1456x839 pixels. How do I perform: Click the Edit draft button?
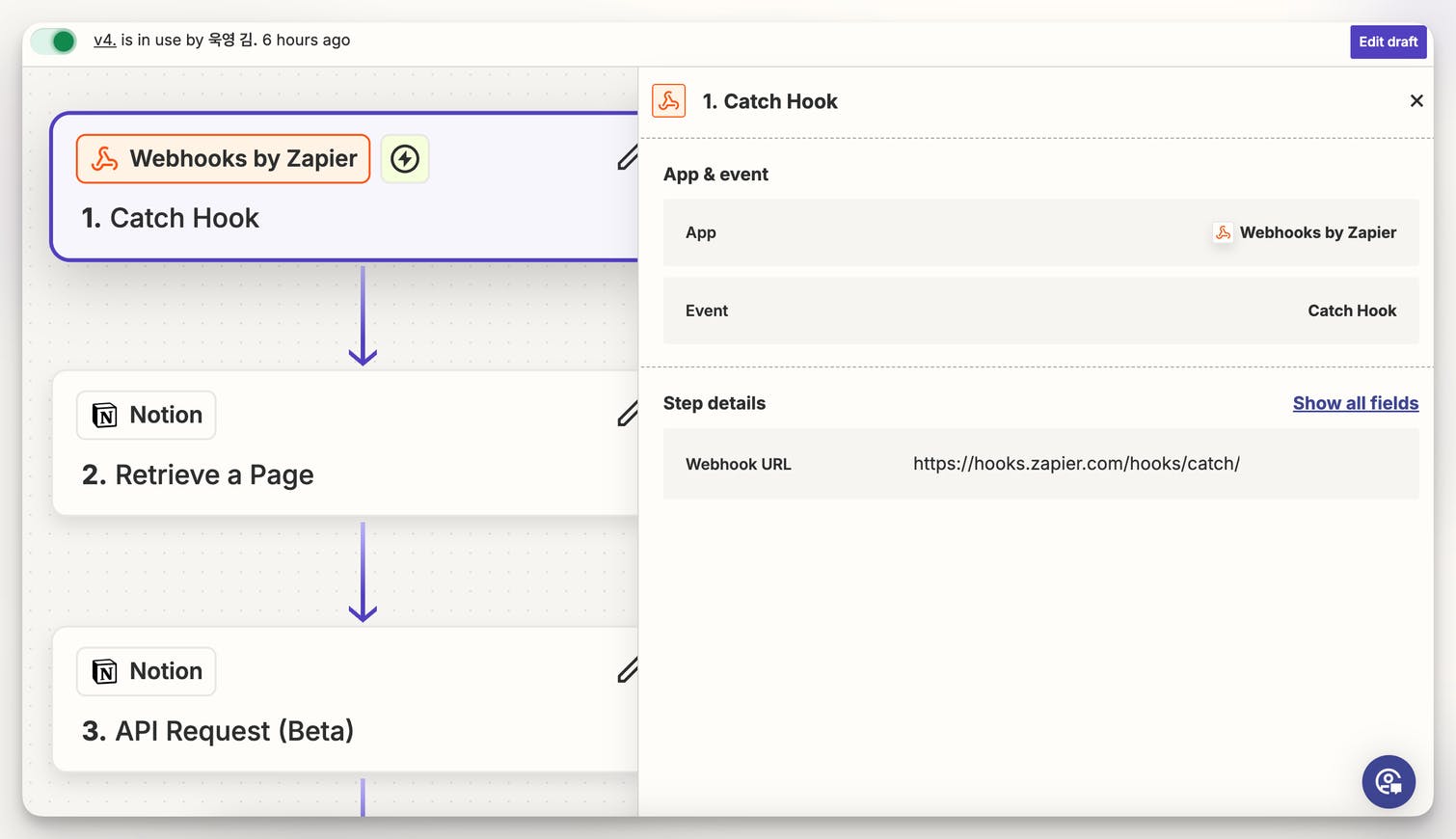click(x=1388, y=41)
